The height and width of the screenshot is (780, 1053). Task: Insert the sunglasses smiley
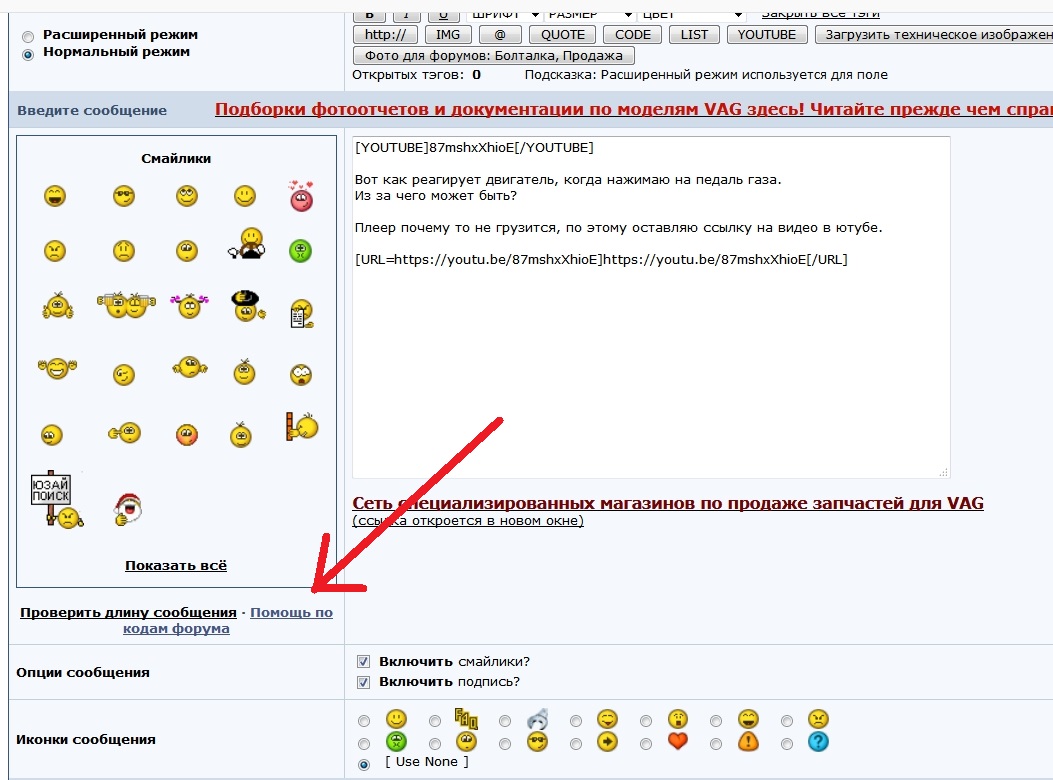(x=123, y=196)
